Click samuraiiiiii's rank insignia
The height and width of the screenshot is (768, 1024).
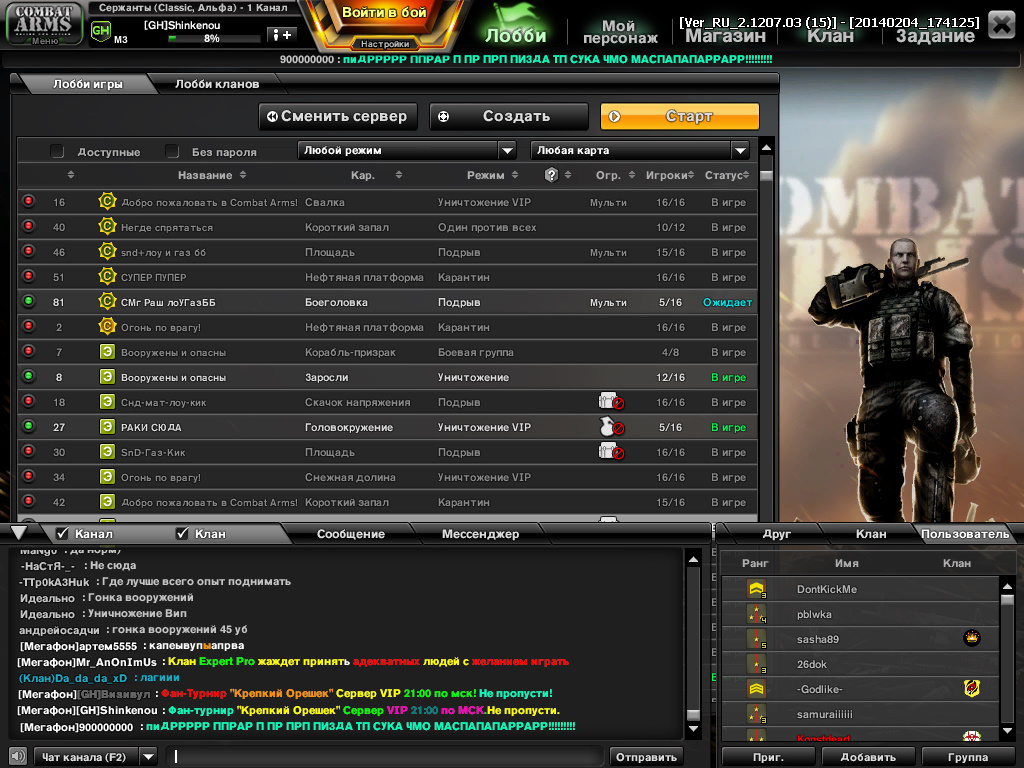pyautogui.click(x=756, y=714)
